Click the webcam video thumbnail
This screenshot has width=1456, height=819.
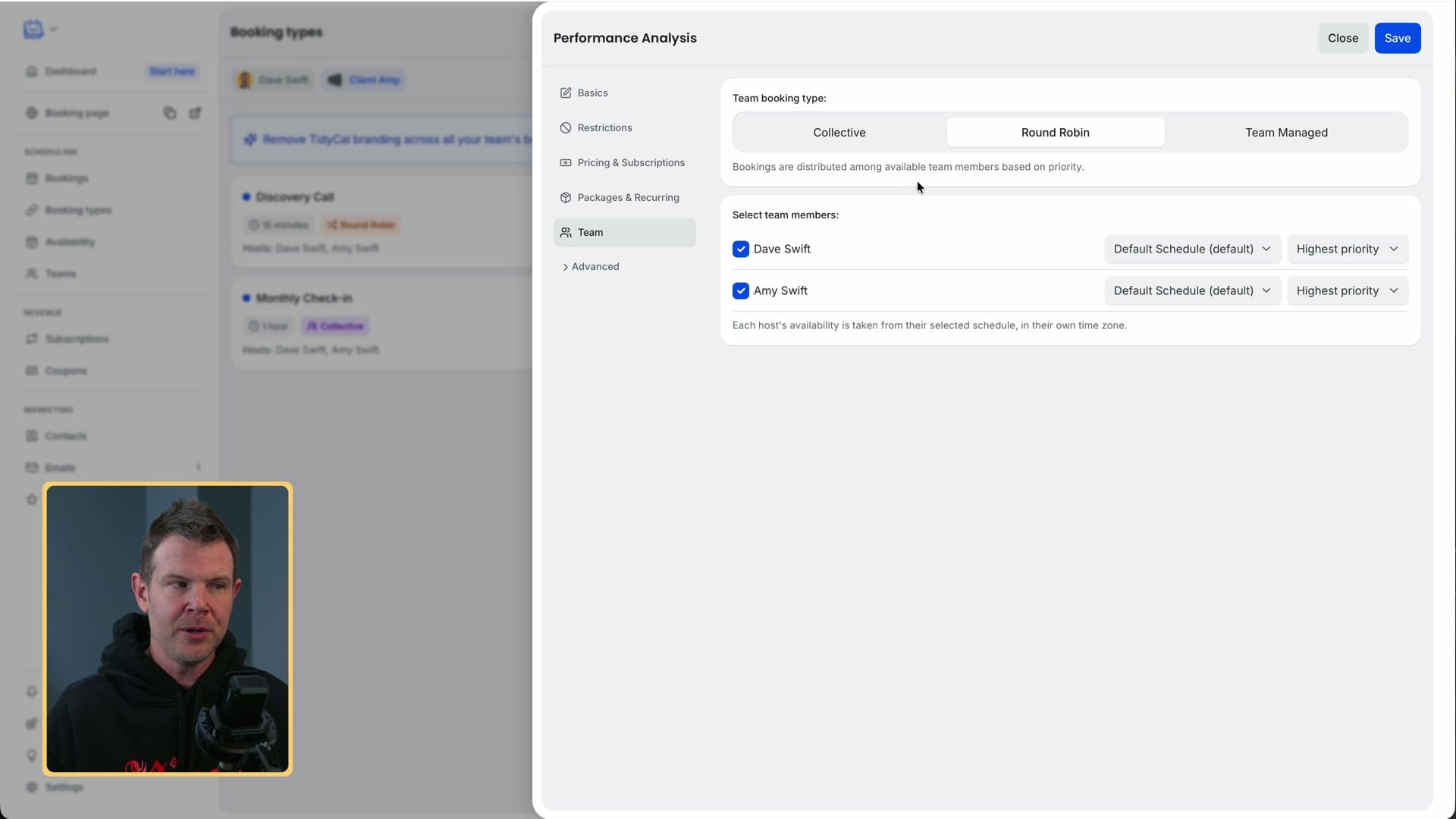point(168,629)
